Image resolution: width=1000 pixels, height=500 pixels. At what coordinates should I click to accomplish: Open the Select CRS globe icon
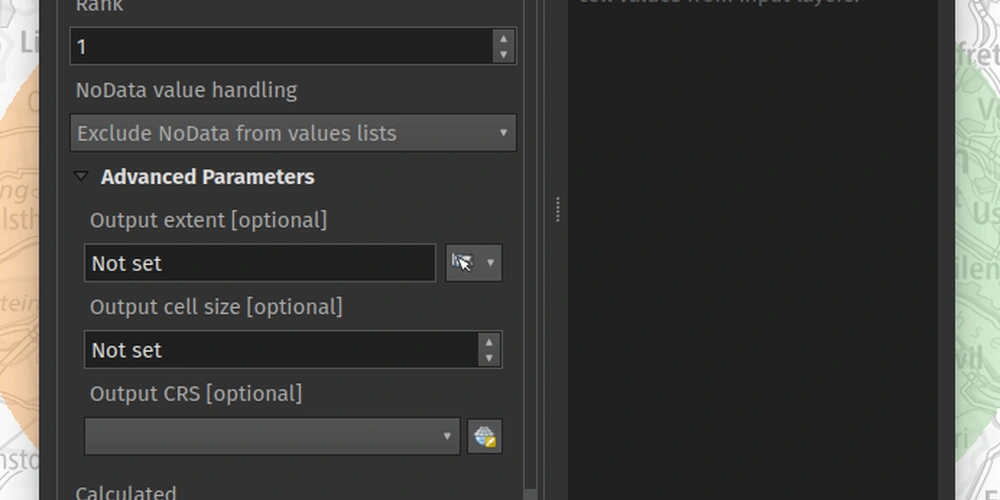(x=485, y=437)
